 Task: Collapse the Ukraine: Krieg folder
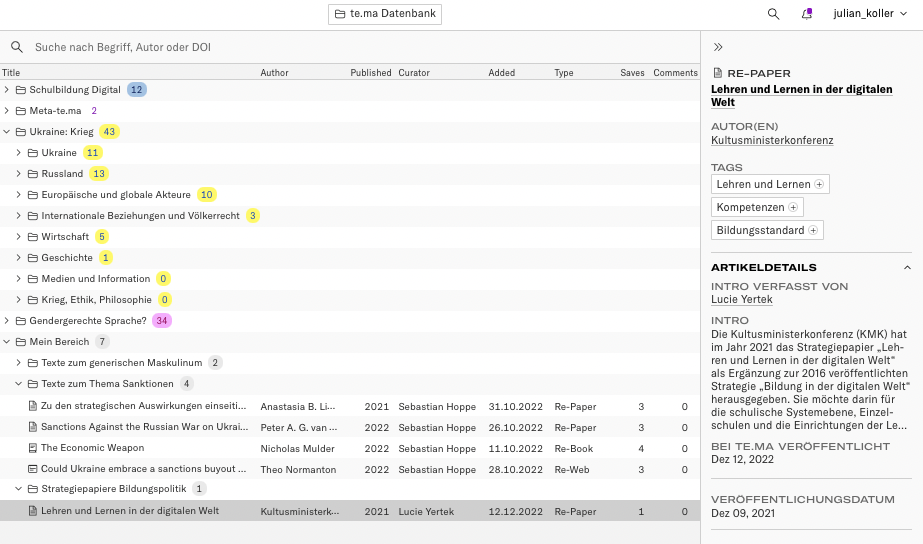(x=7, y=132)
